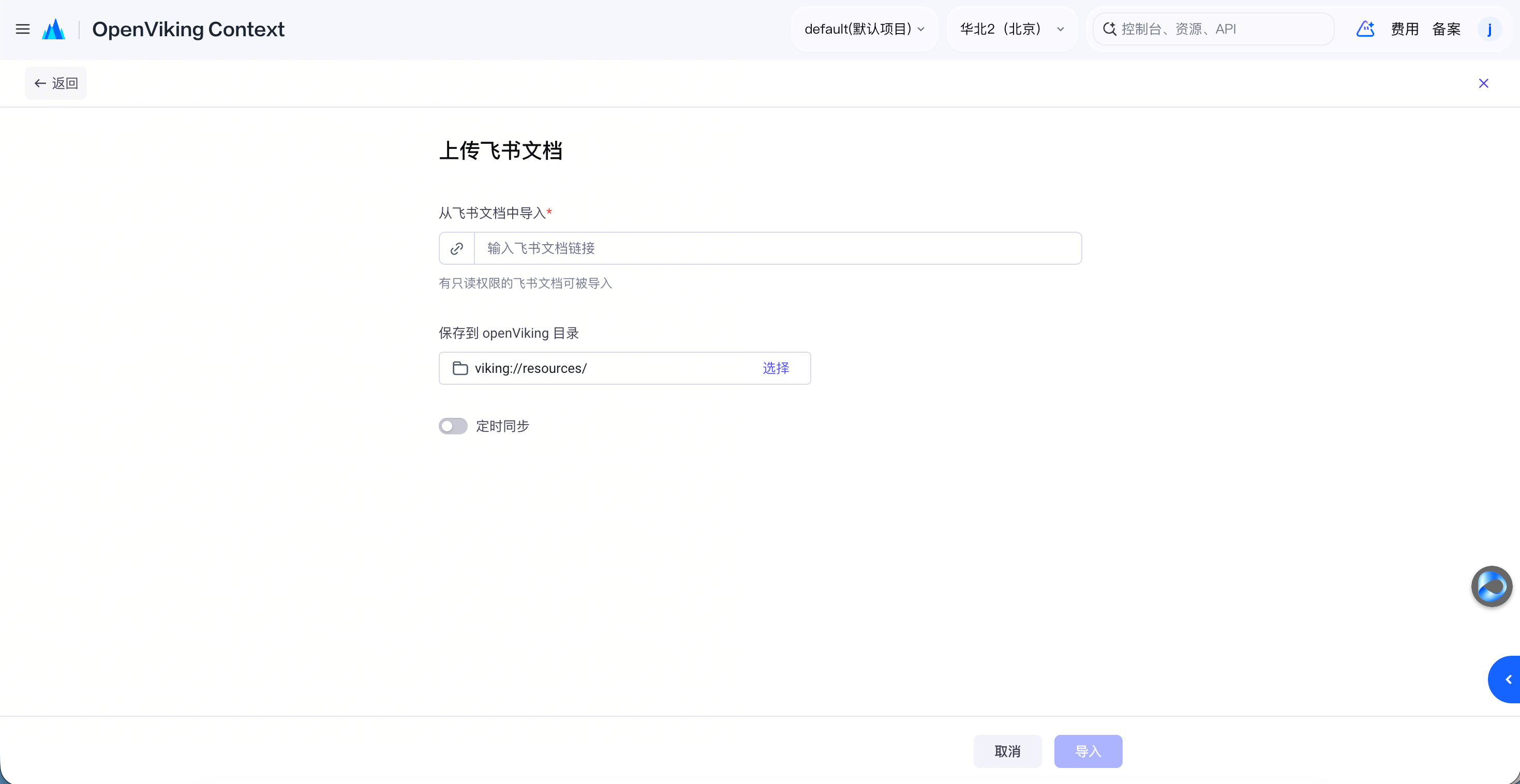Image resolution: width=1520 pixels, height=784 pixels.
Task: Click the 定时同步 label text
Action: (503, 426)
